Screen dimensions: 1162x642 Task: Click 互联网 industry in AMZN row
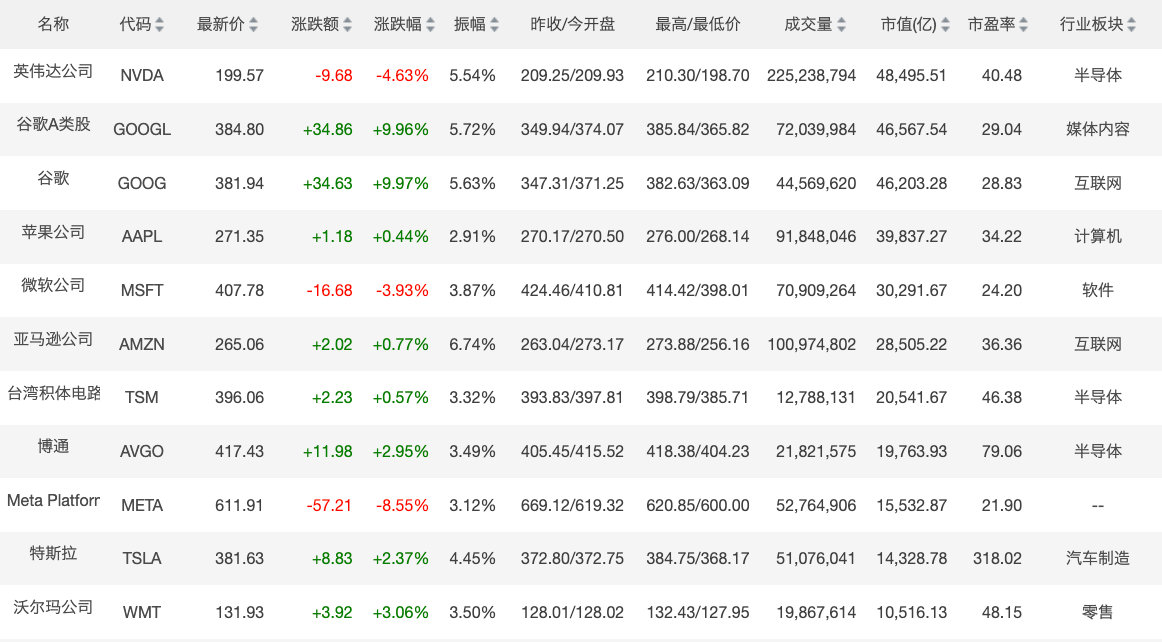(1098, 345)
